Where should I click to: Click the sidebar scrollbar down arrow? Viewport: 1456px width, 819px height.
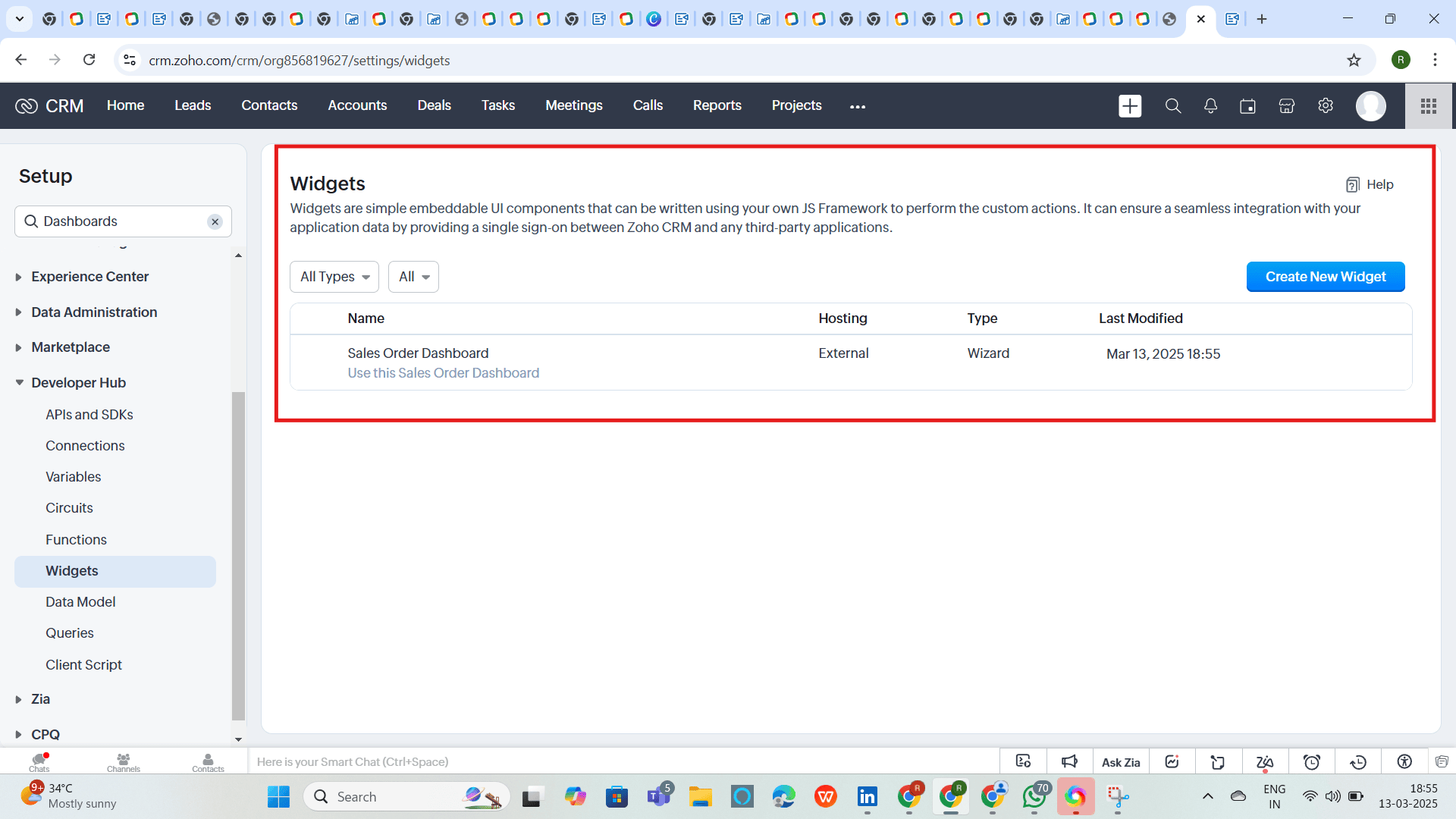point(238,739)
